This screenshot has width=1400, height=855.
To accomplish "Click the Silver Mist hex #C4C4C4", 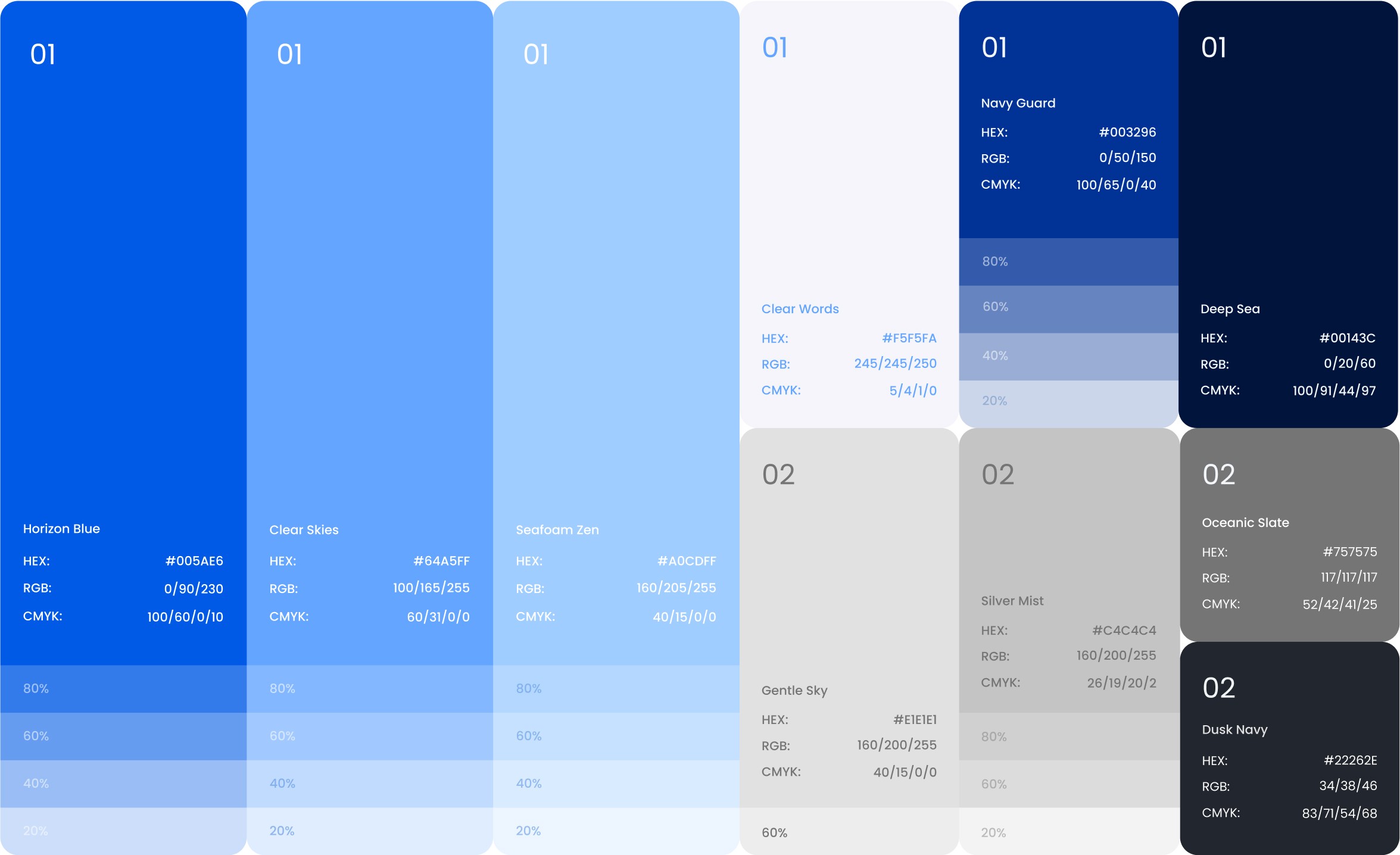I will 1124,630.
